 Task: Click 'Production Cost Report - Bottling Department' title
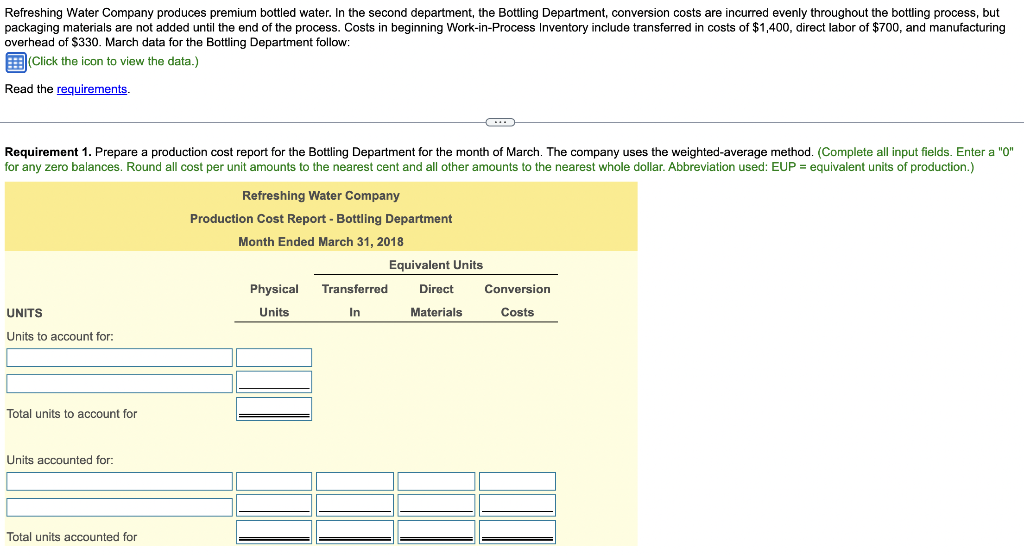pos(321,219)
